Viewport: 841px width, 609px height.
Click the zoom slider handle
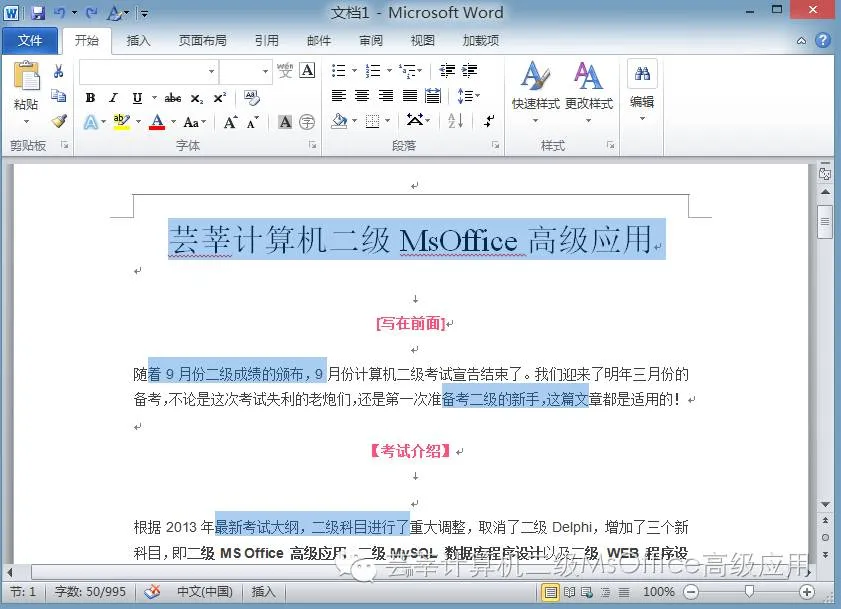coord(749,591)
